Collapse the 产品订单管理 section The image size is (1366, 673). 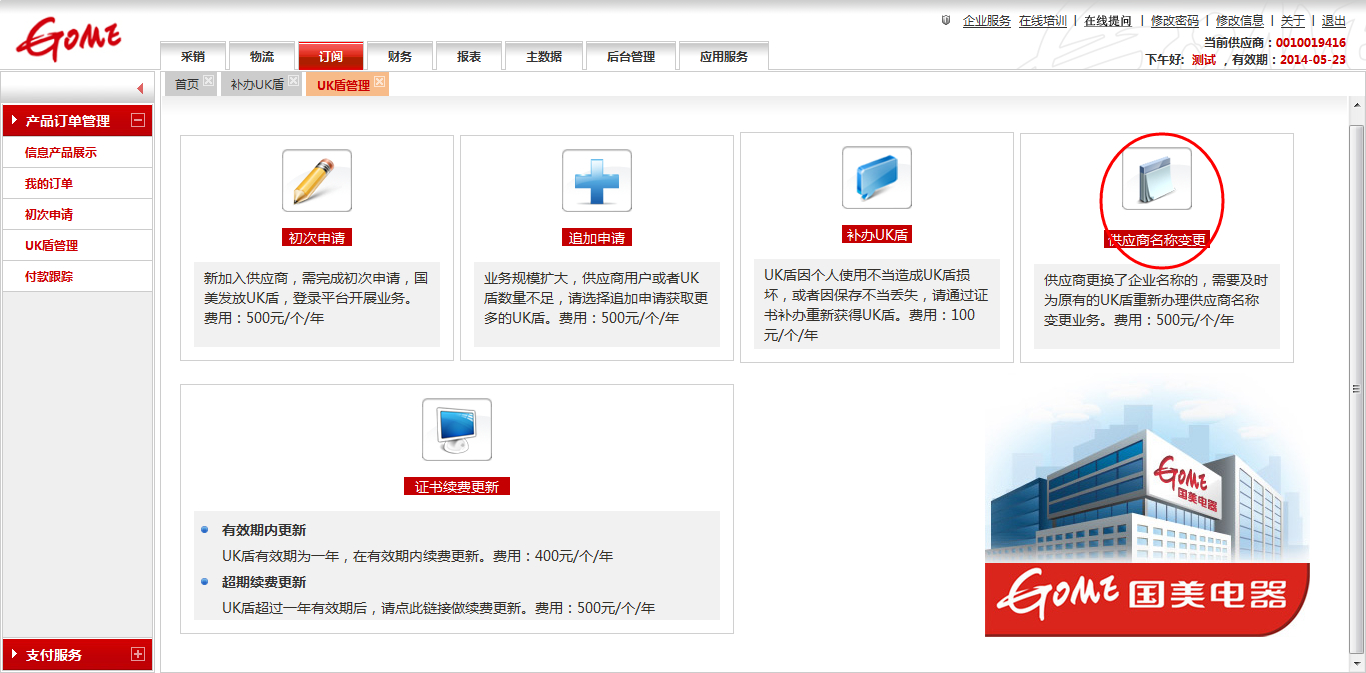coord(138,121)
